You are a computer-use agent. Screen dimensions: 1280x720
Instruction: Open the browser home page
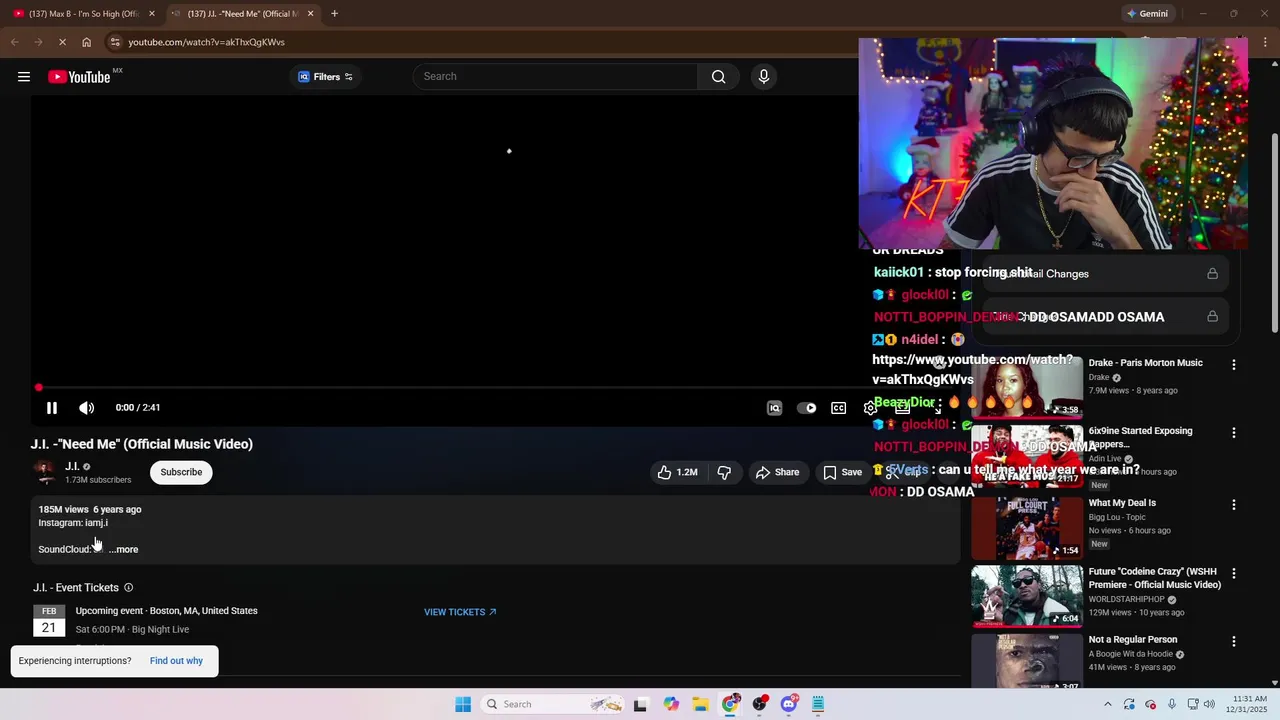87,42
